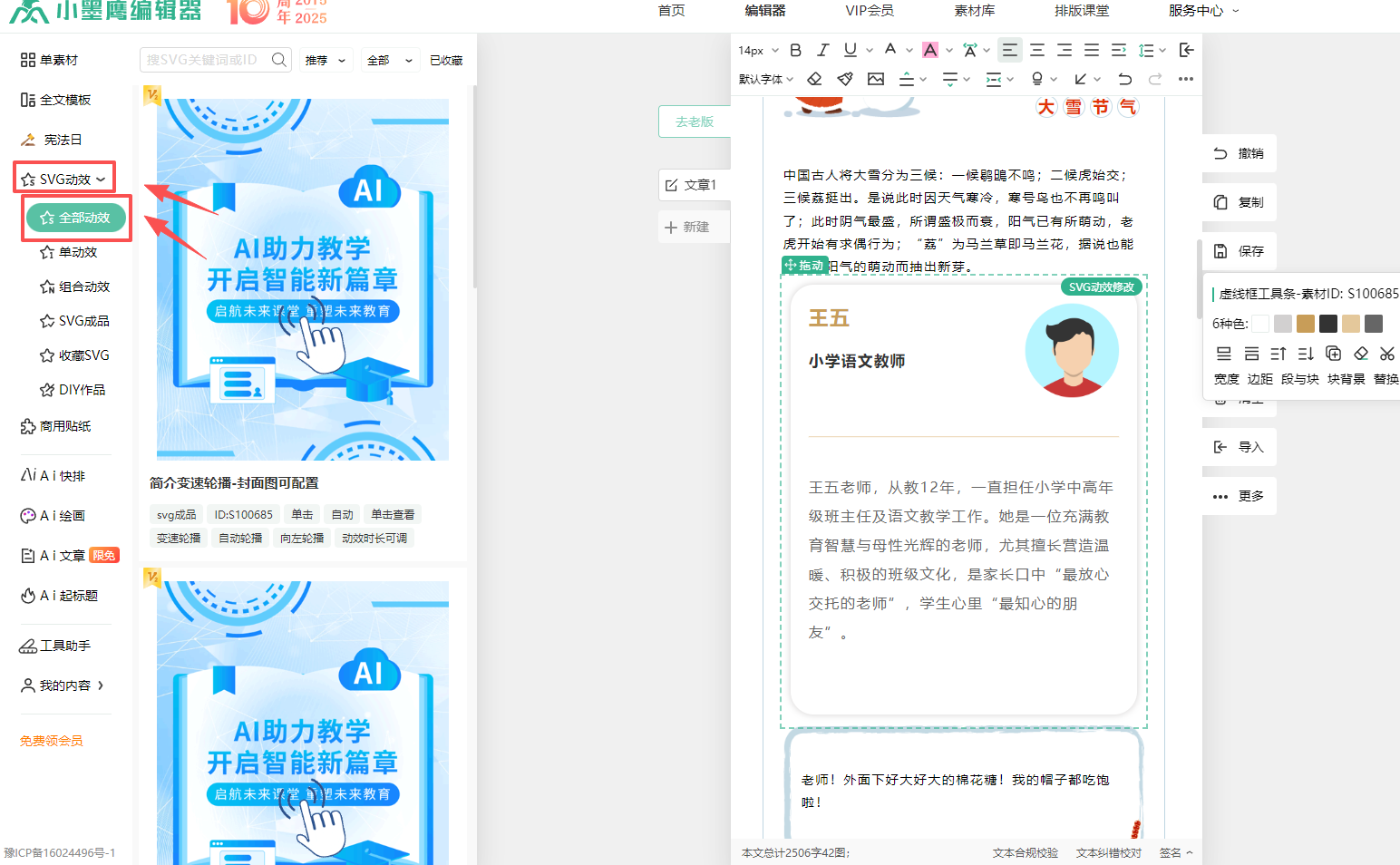Move the block up in the dashed-frame toolbar
Screen dimensions: 1400x865
1278,354
